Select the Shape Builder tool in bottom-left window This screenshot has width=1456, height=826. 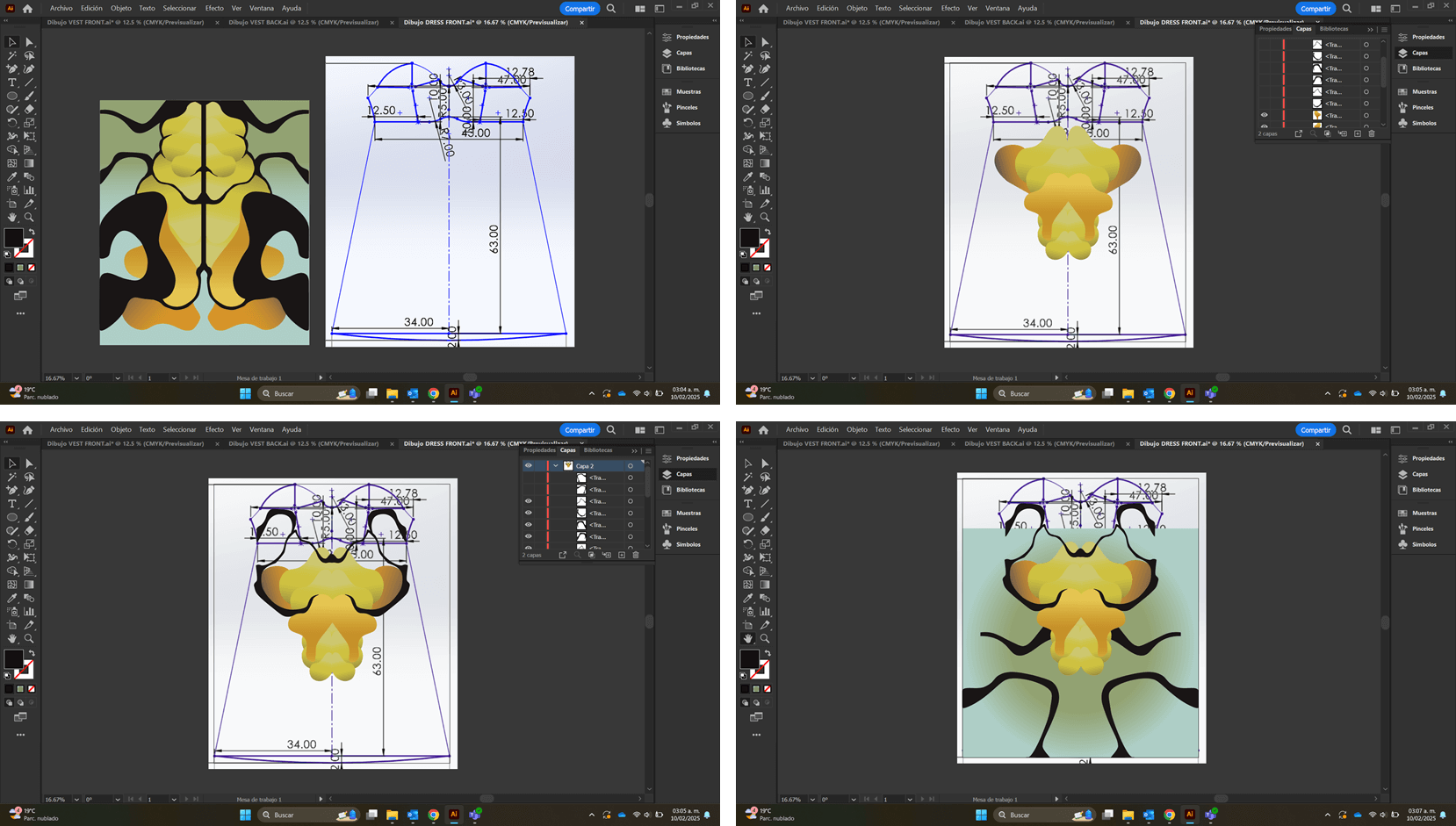12,571
